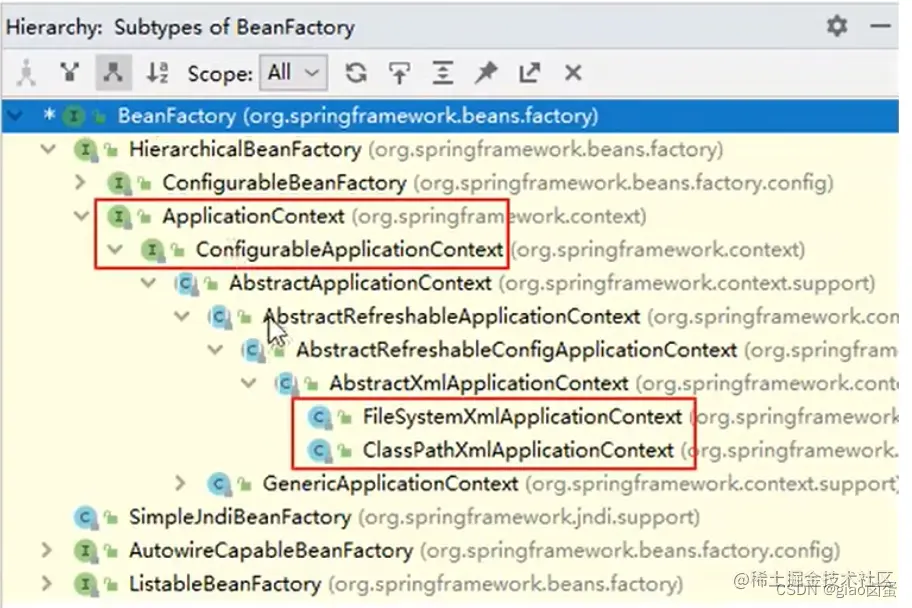Screen dimensions: 912x608
Task: Collapse the AbstractApplicationContext node
Action: click(x=148, y=283)
